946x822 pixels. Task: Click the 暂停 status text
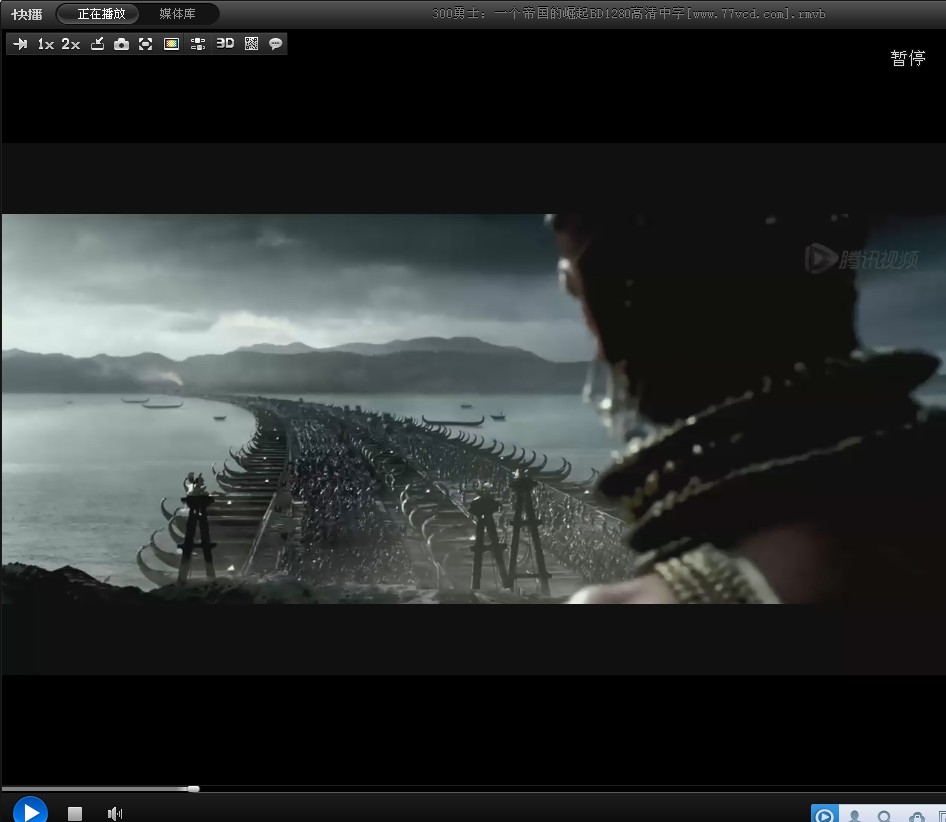click(908, 58)
